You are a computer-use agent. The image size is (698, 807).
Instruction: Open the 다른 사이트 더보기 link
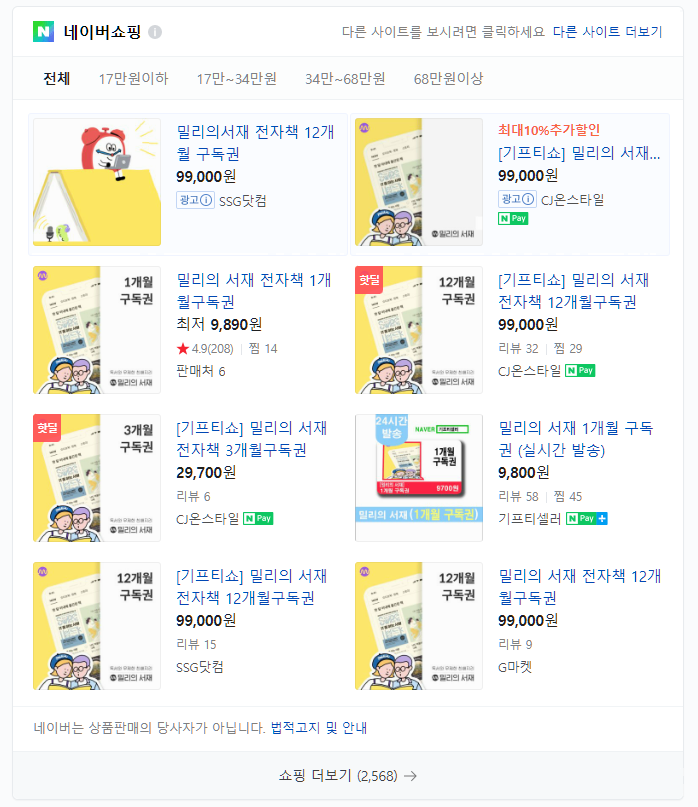pyautogui.click(x=607, y=32)
